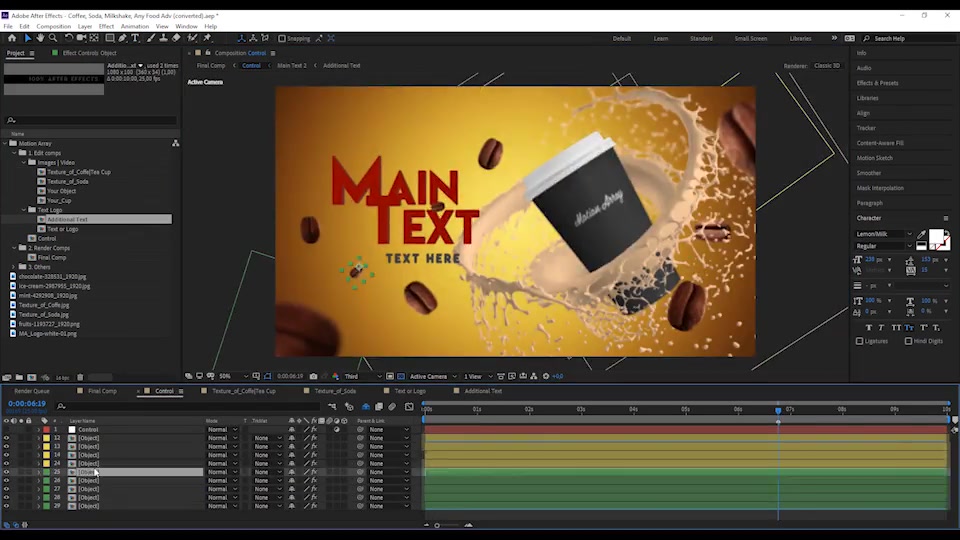The width and height of the screenshot is (960, 540).
Task: Click the white fill color swatch
Action: coord(936,238)
